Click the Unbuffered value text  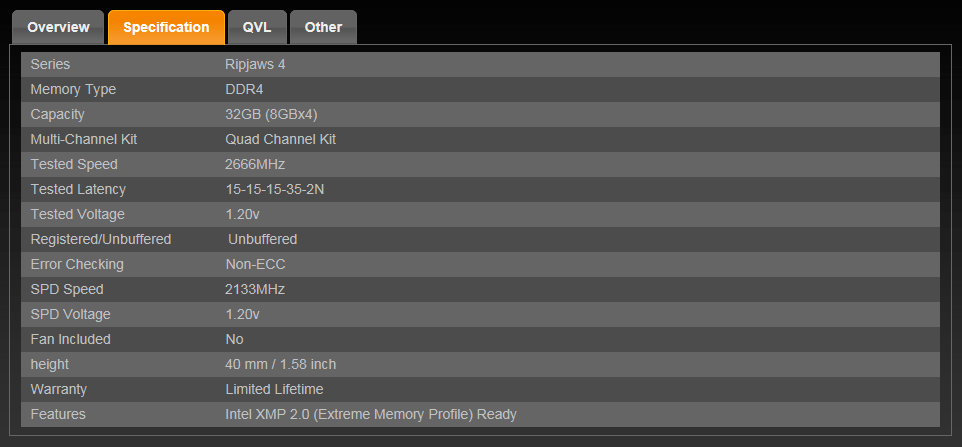point(262,239)
